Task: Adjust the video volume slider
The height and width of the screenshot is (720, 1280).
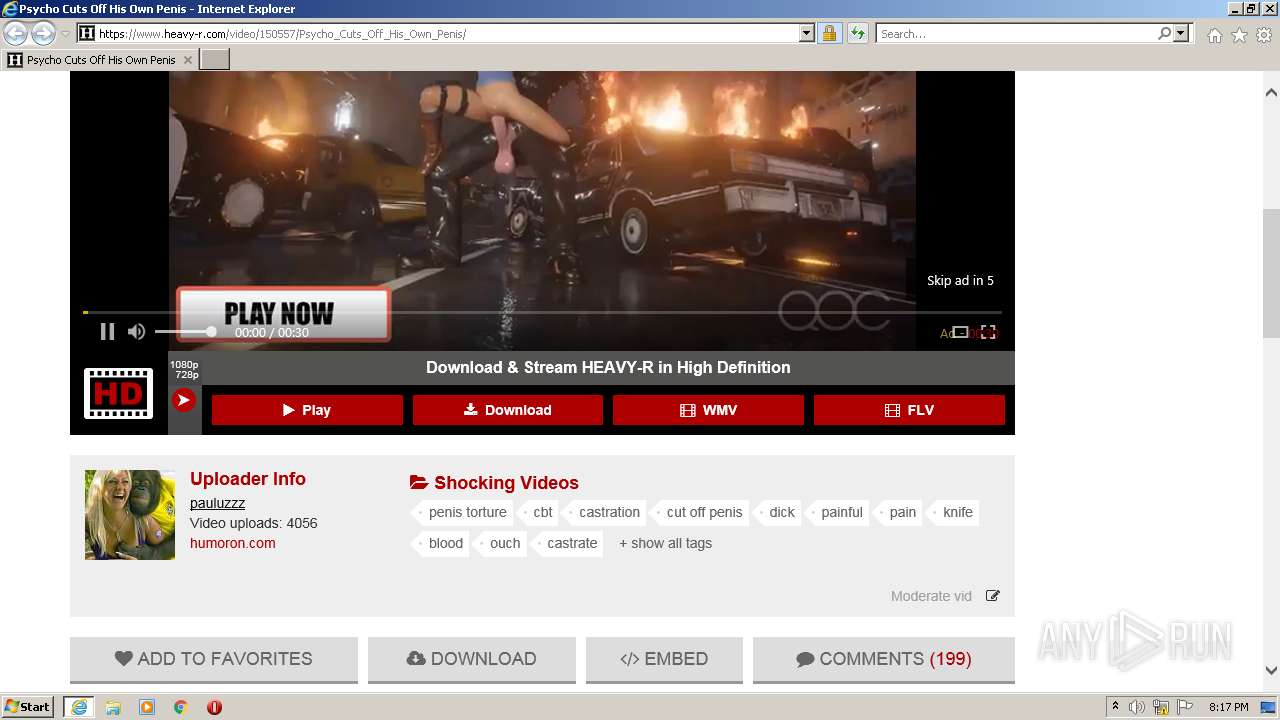Action: point(183,332)
